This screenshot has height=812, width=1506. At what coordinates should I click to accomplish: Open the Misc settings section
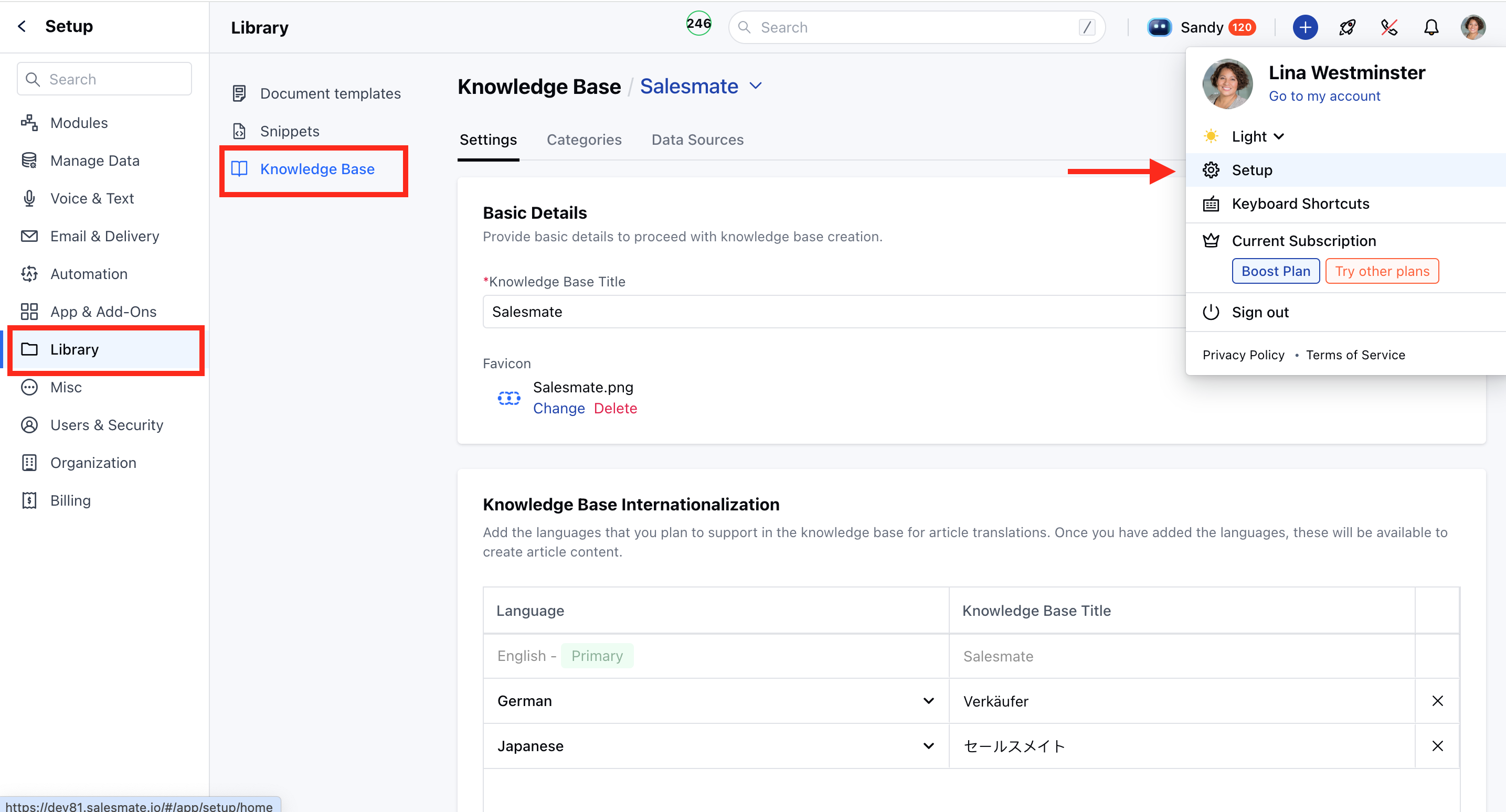[x=66, y=388]
